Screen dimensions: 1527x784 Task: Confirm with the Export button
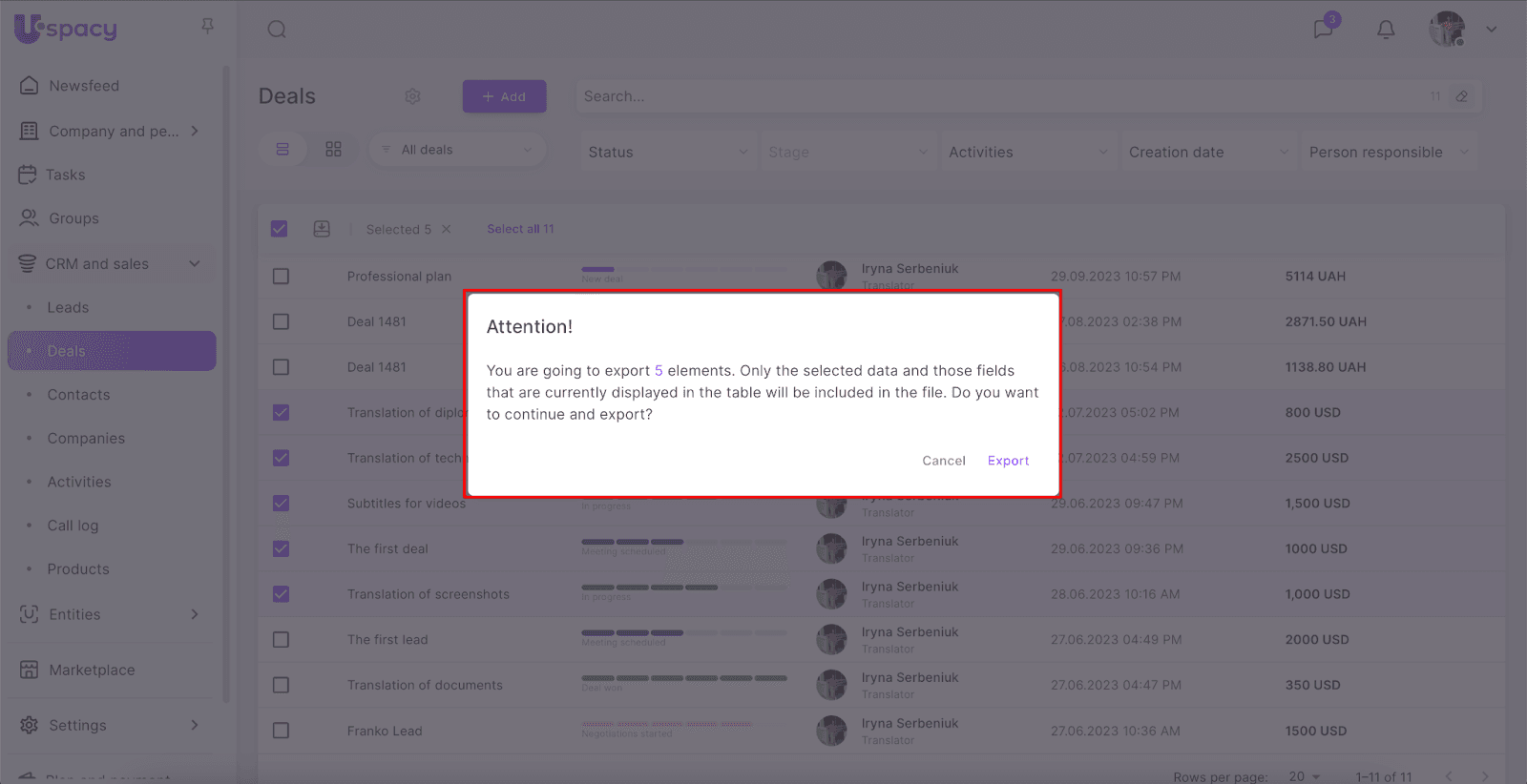pyautogui.click(x=1008, y=461)
